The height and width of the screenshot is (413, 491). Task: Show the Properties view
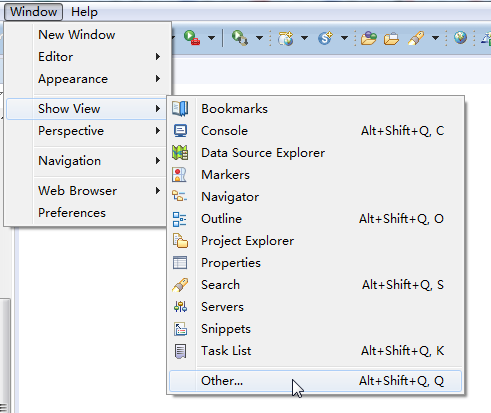point(315,263)
